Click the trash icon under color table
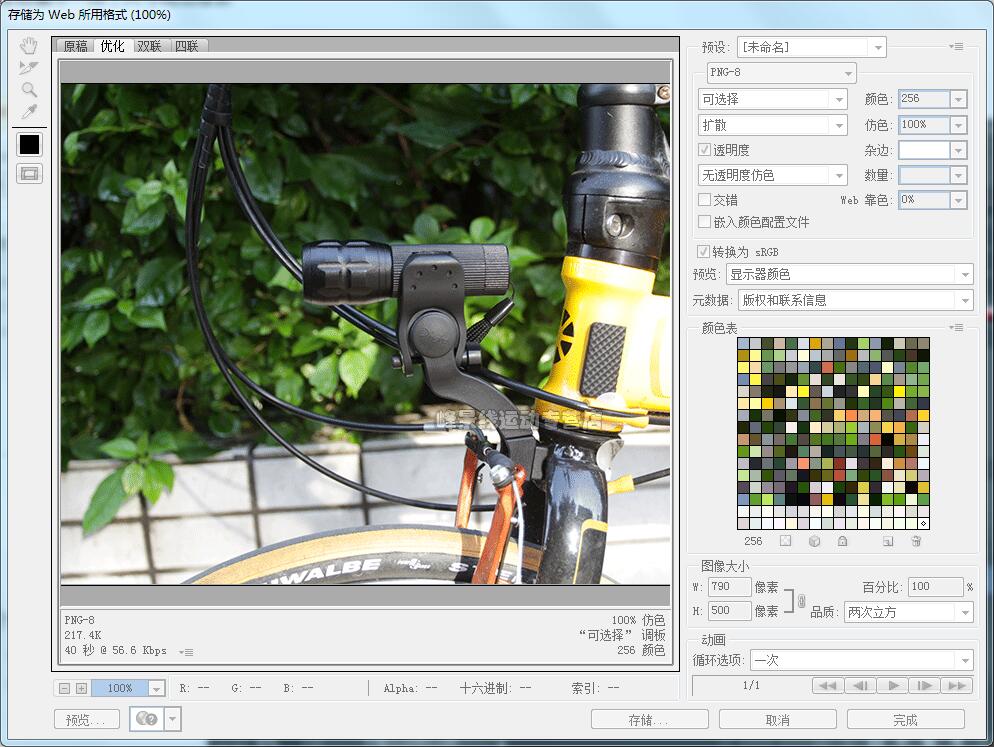 (916, 541)
